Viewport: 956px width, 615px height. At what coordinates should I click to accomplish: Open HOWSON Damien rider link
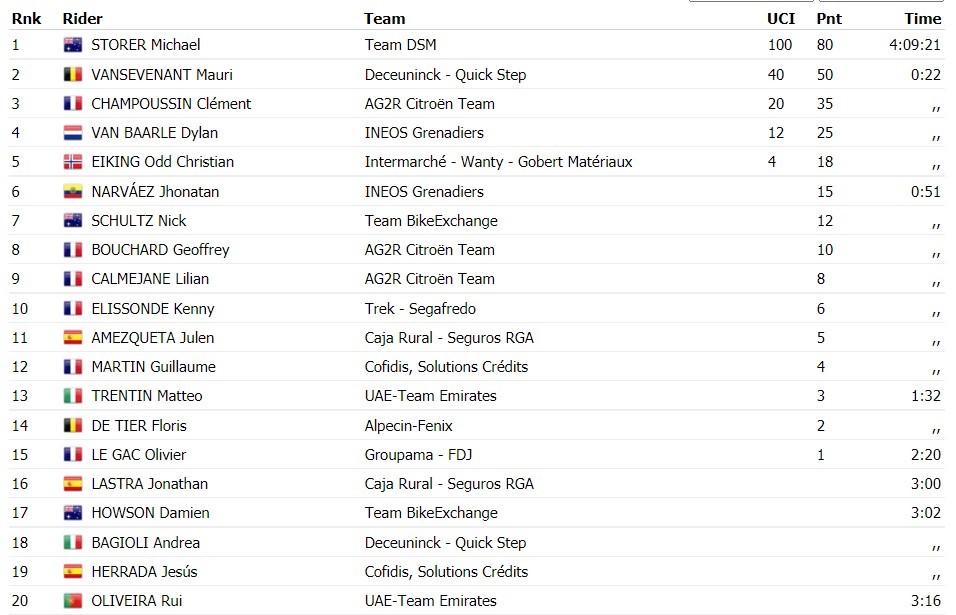pyautogui.click(x=151, y=513)
